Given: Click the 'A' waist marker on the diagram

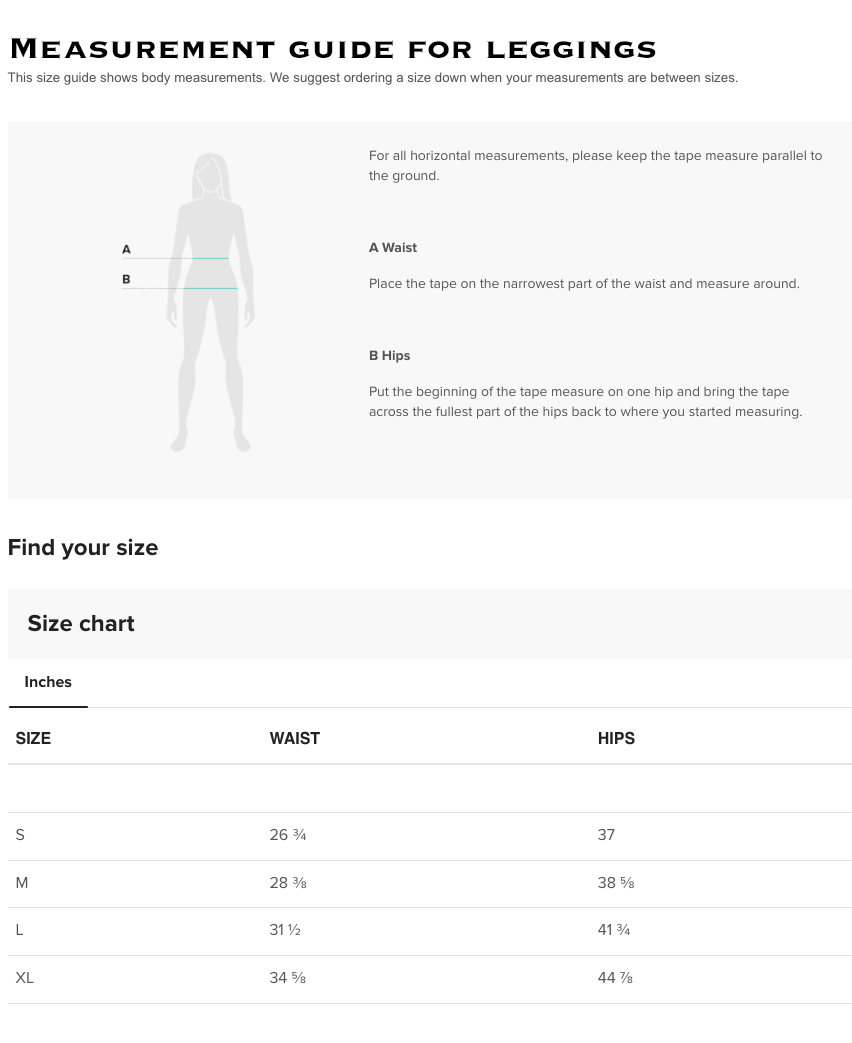Looking at the screenshot, I should point(126,249).
